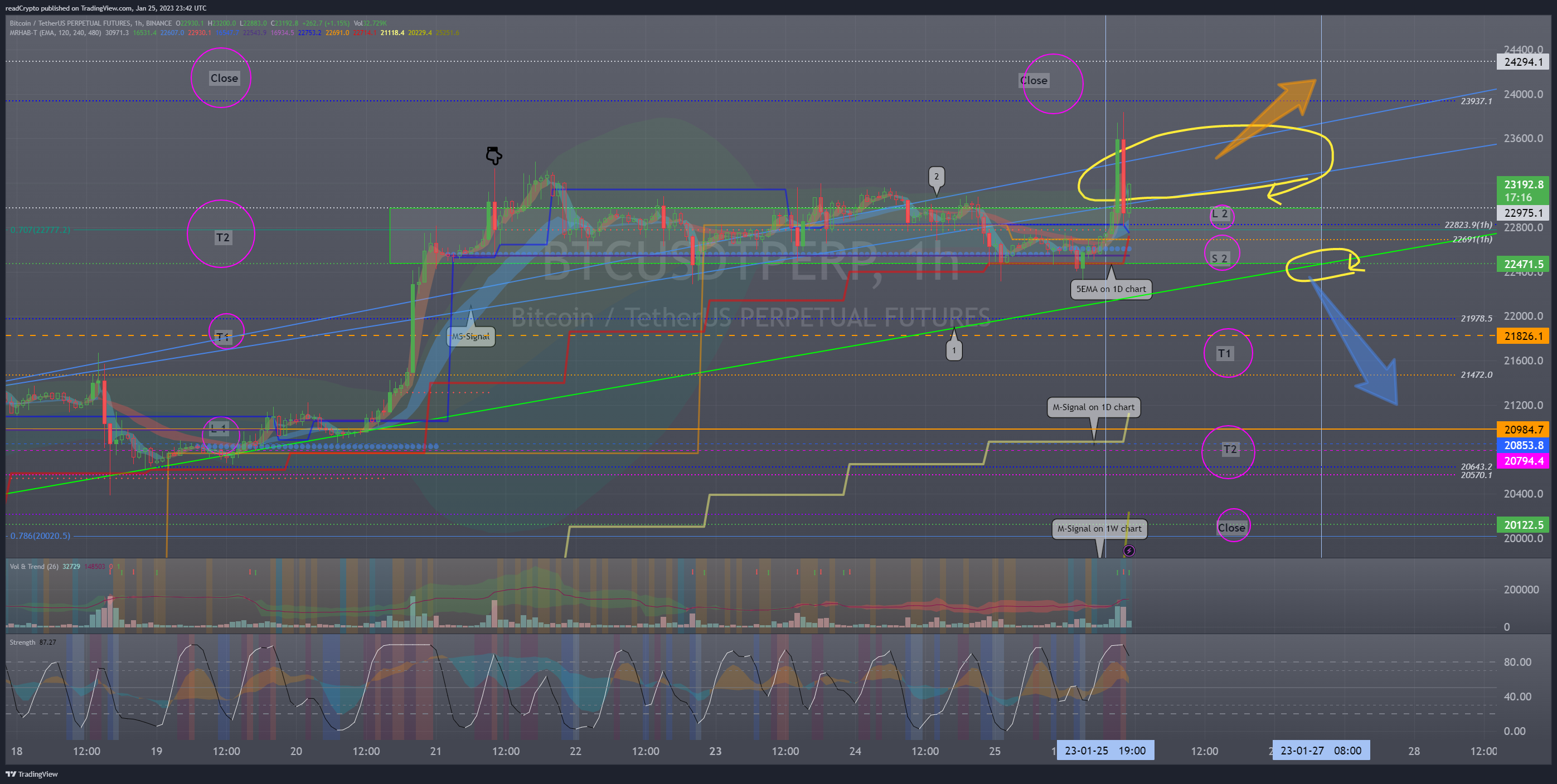Select the Close label beside M-Signal on 1W chart

tap(1231, 527)
